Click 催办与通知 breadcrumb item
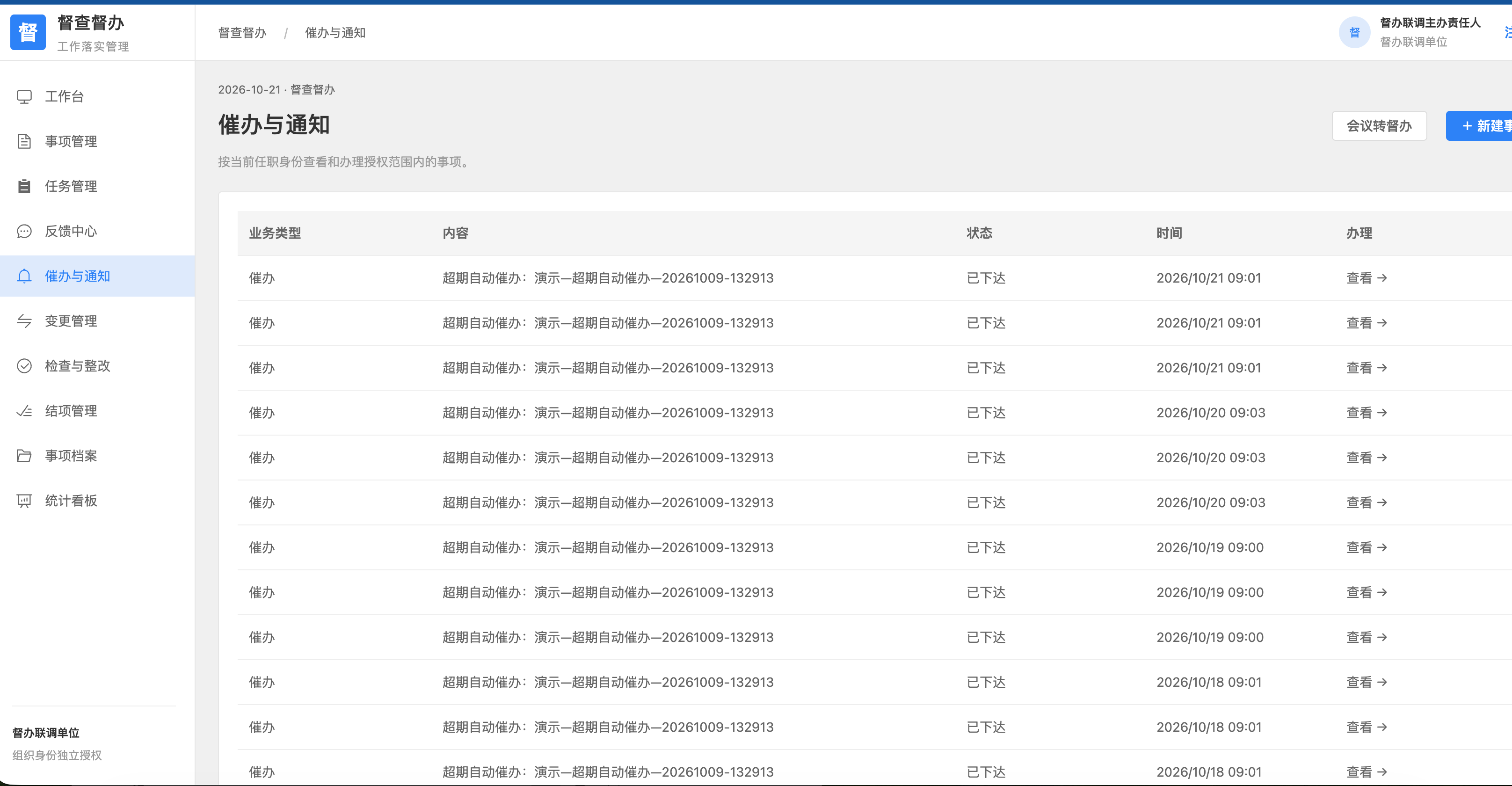This screenshot has height=786, width=1512. 334,33
